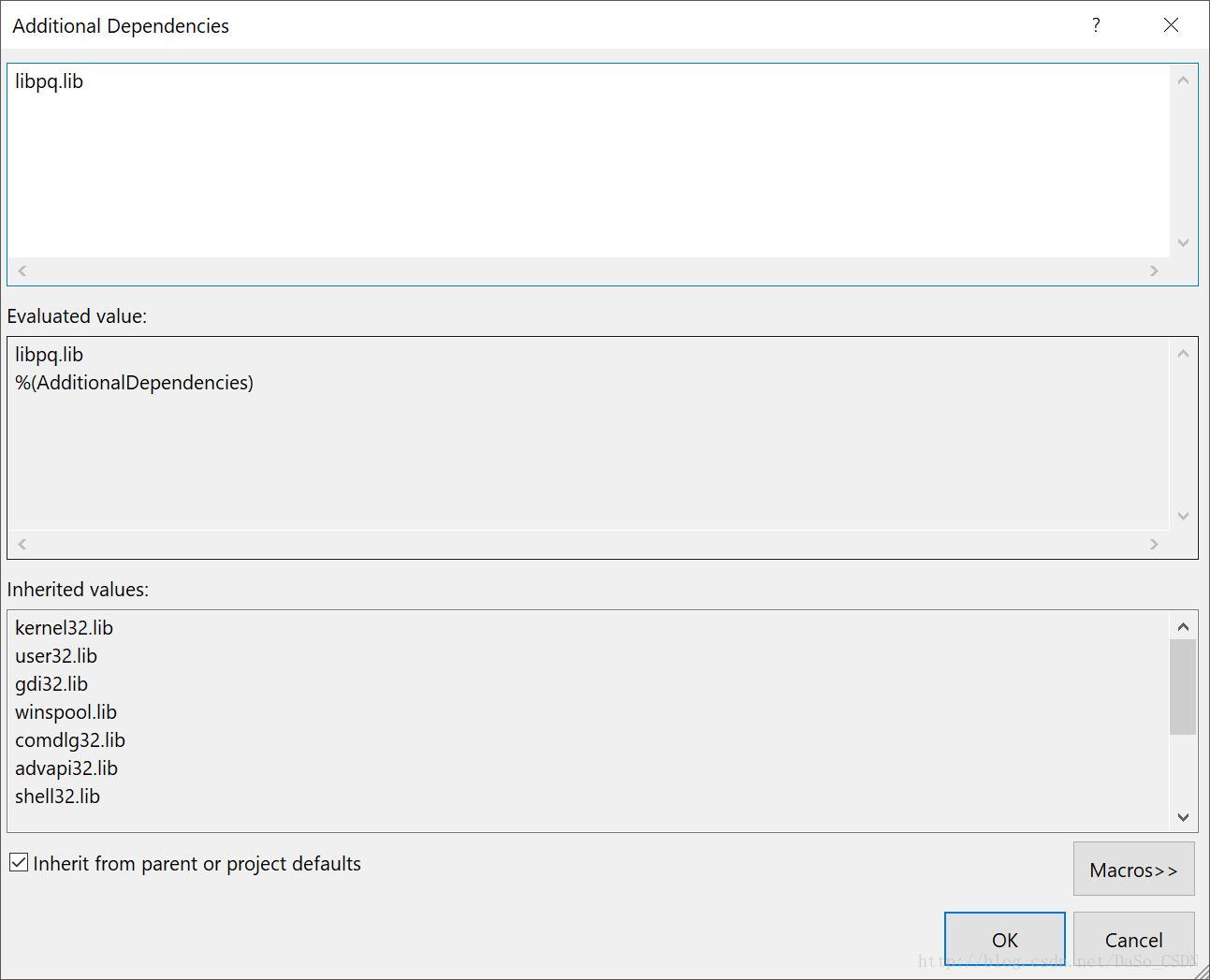Click down arrow of Inherited values scrollbar

click(x=1183, y=817)
